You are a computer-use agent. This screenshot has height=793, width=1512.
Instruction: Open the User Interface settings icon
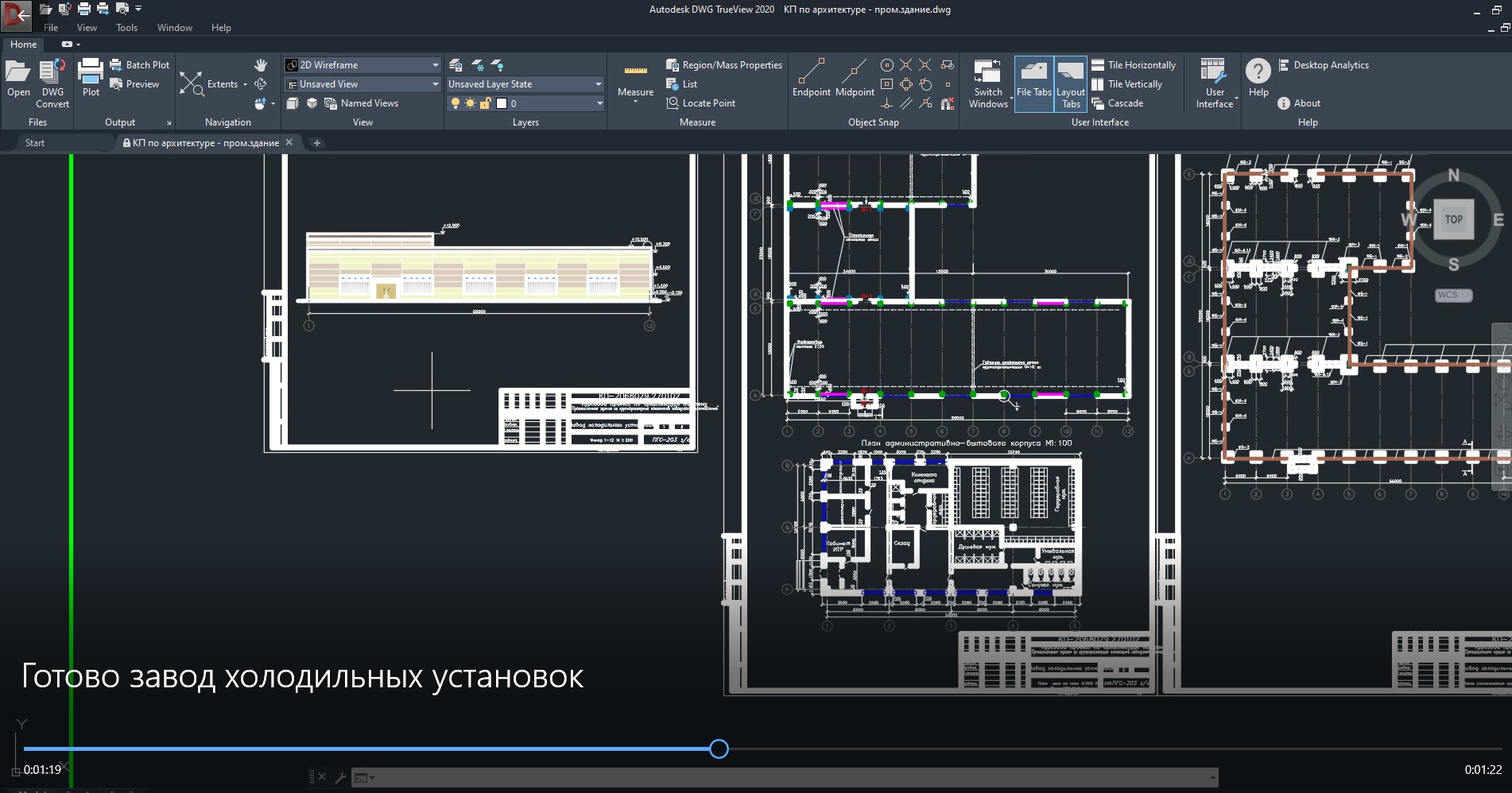tap(1214, 73)
